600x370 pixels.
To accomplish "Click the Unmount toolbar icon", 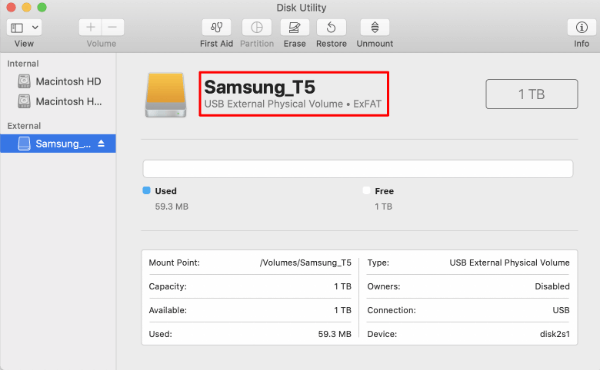I will tap(375, 27).
